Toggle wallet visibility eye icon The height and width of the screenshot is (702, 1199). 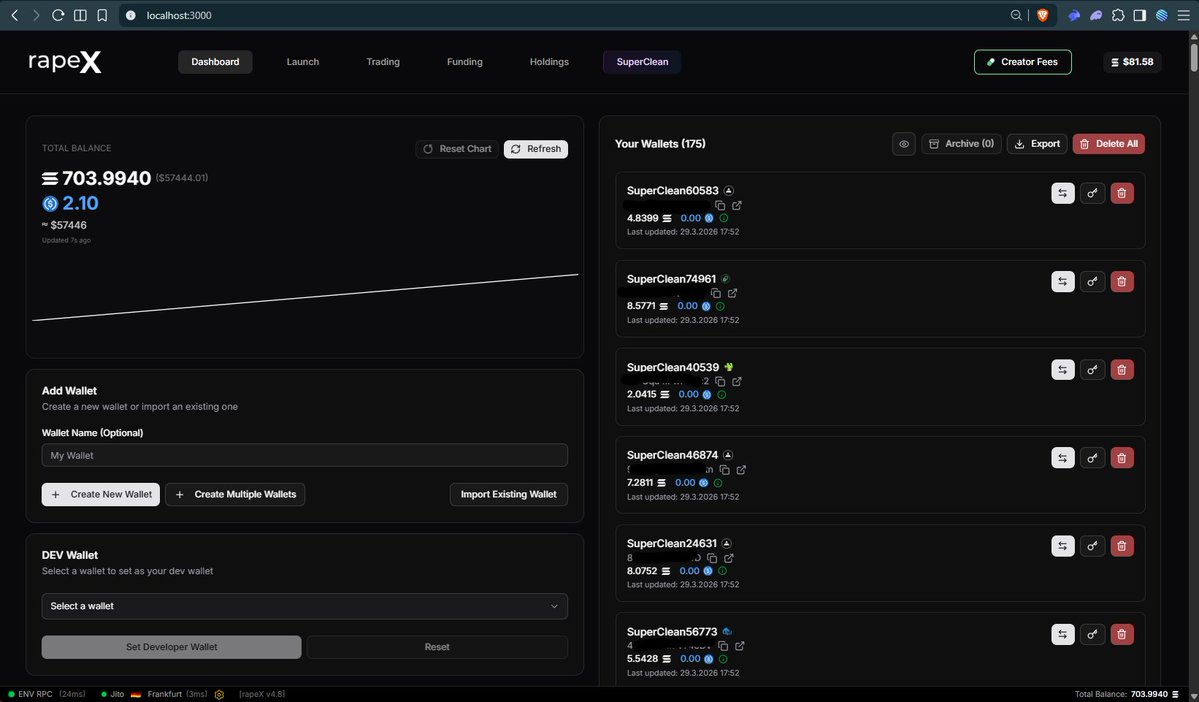coord(904,144)
